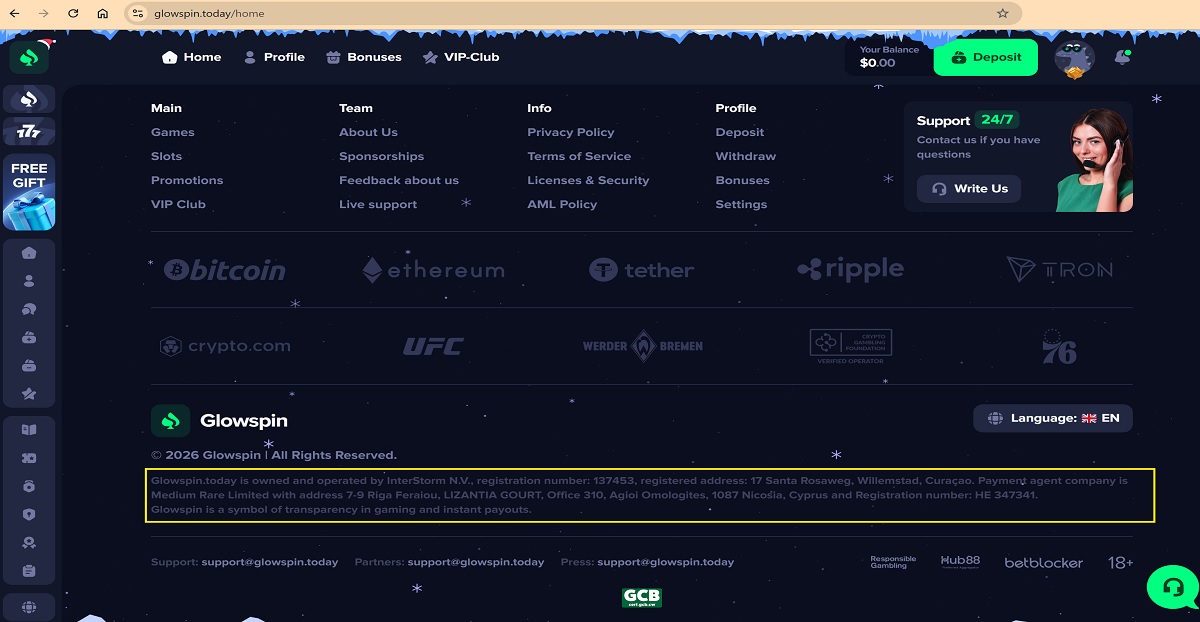
Task: Click the globe icon in left sidebar
Action: coord(29,606)
